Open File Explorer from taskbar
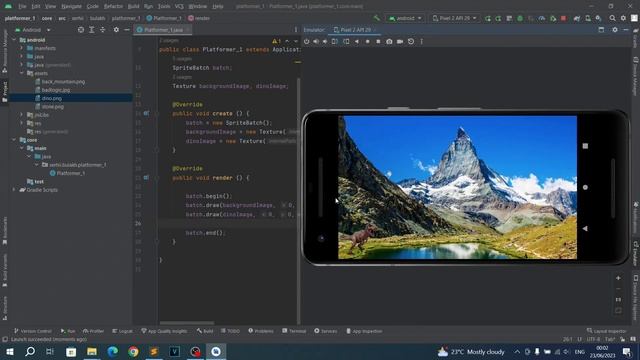This screenshot has width=640, height=360. [92, 351]
